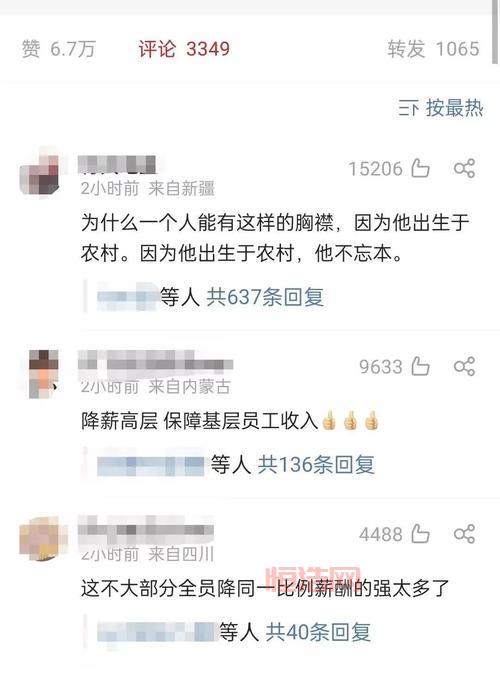Viewport: 500px width, 680px height.
Task: Share the comment from 内蒙古
Action: tap(464, 366)
